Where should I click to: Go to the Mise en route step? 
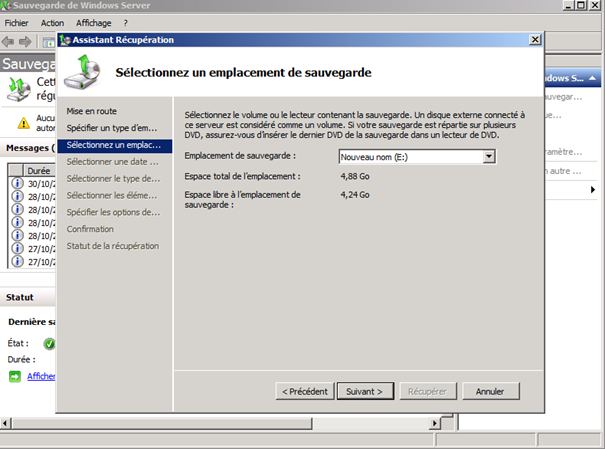coord(91,111)
